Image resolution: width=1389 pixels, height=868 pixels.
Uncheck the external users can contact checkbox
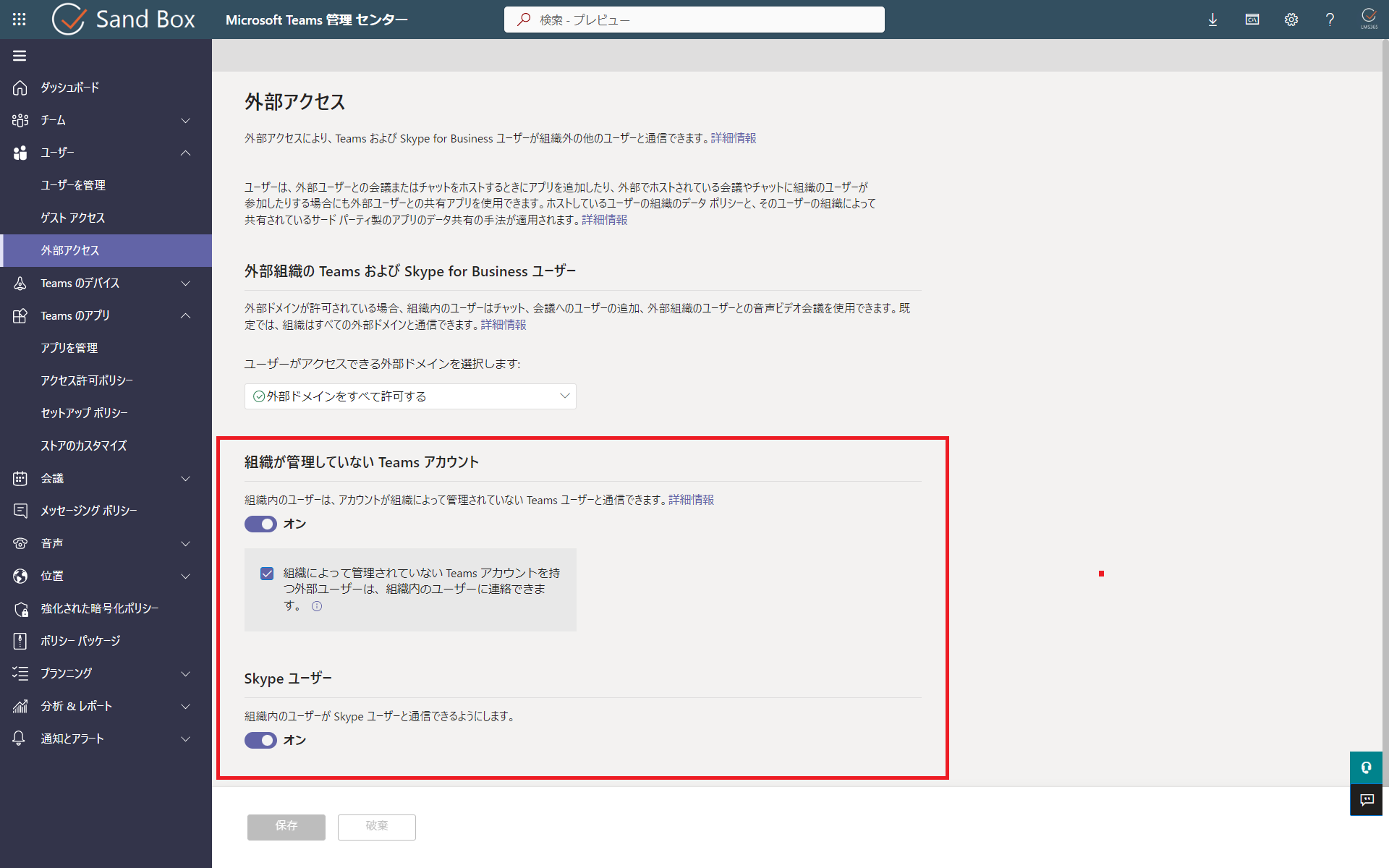(267, 574)
